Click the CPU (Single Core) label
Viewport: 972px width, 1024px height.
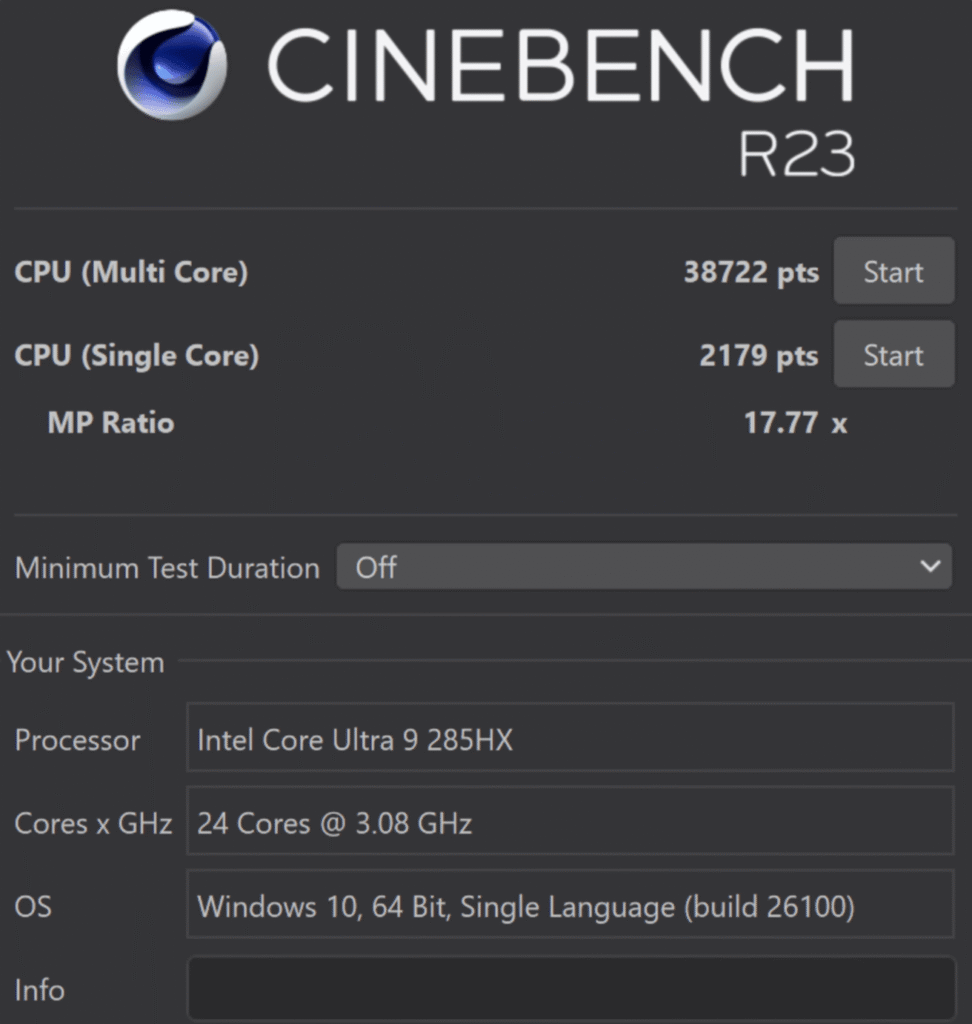pos(137,355)
